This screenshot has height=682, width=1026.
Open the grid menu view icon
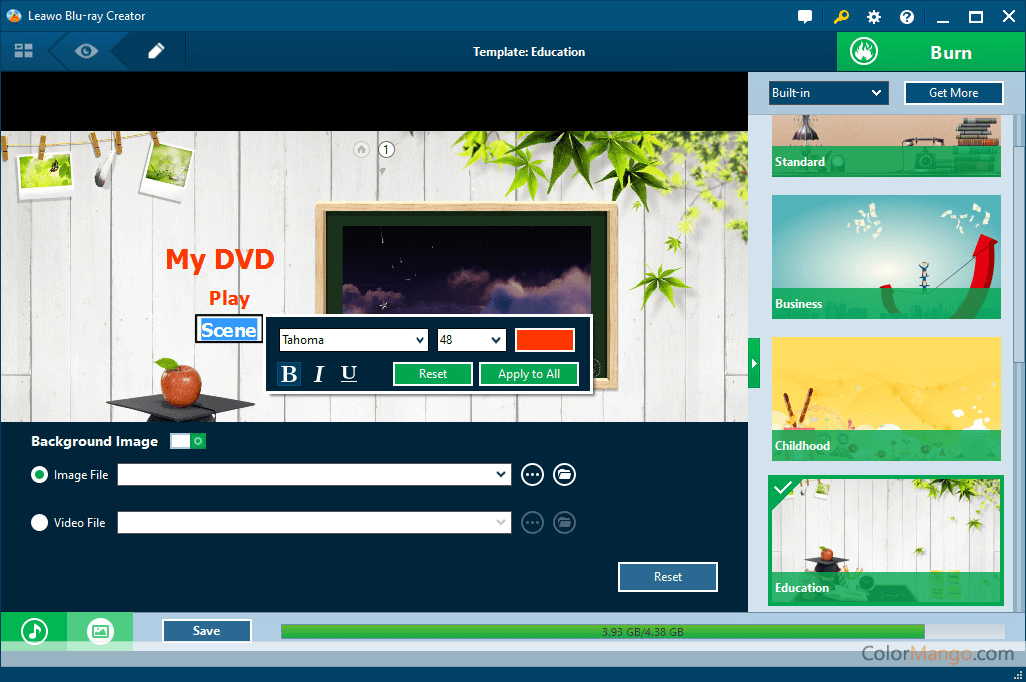pyautogui.click(x=24, y=51)
